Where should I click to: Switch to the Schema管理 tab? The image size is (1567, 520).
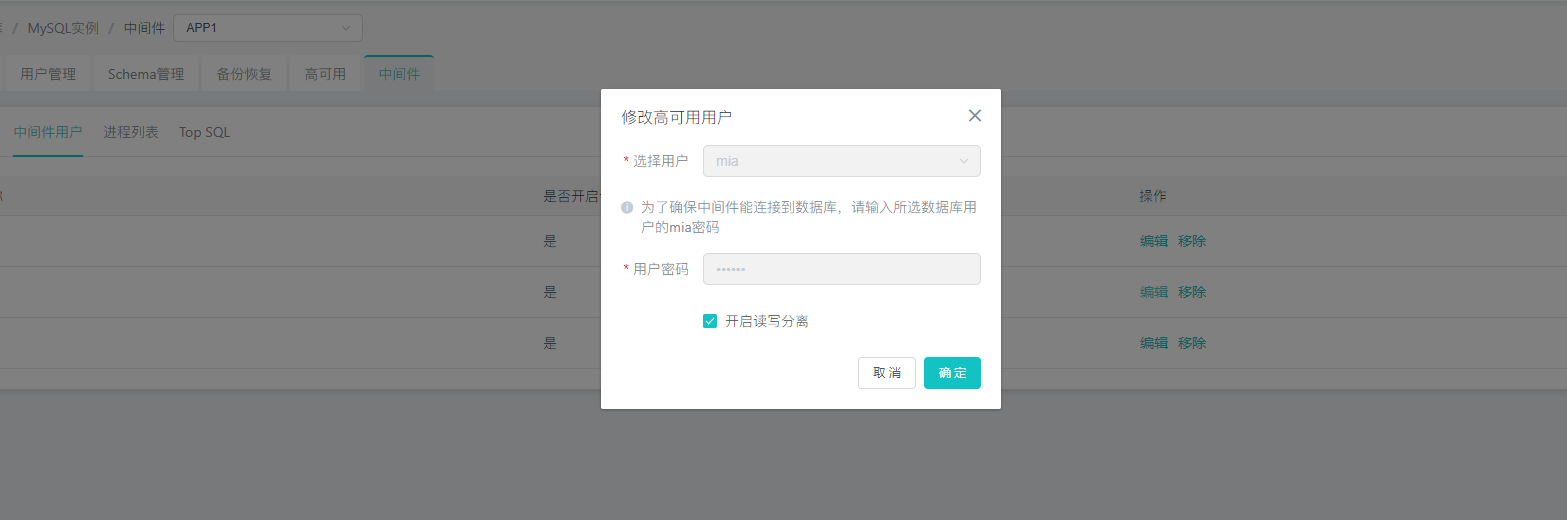click(x=146, y=74)
